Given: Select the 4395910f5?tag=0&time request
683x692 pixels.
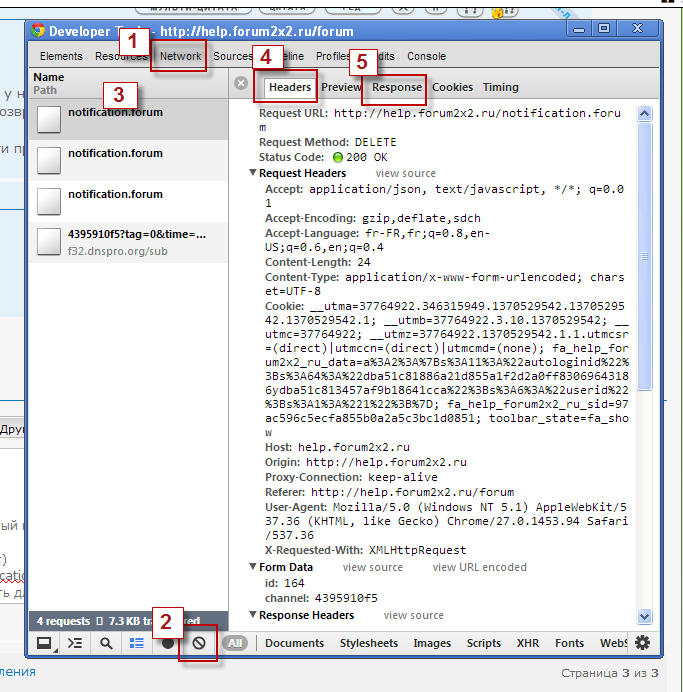Looking at the screenshot, I should 128,242.
